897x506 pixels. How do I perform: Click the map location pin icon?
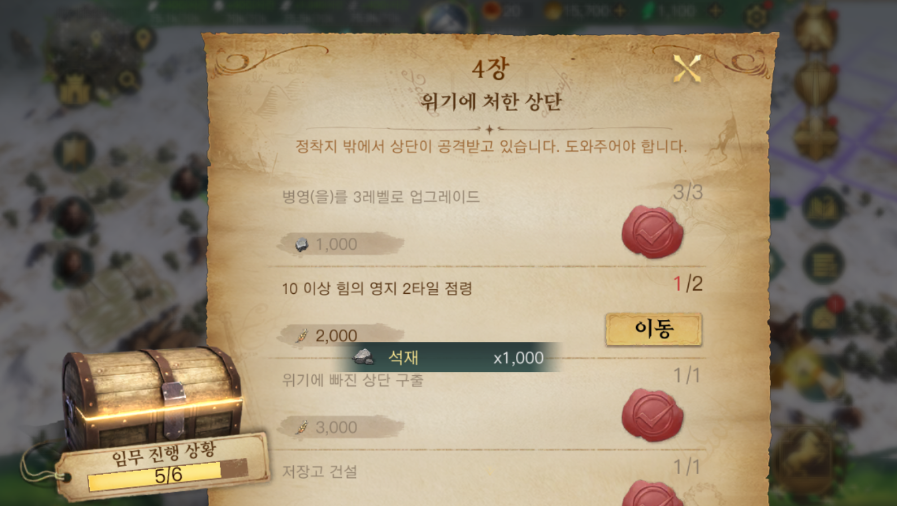click(x=143, y=39)
